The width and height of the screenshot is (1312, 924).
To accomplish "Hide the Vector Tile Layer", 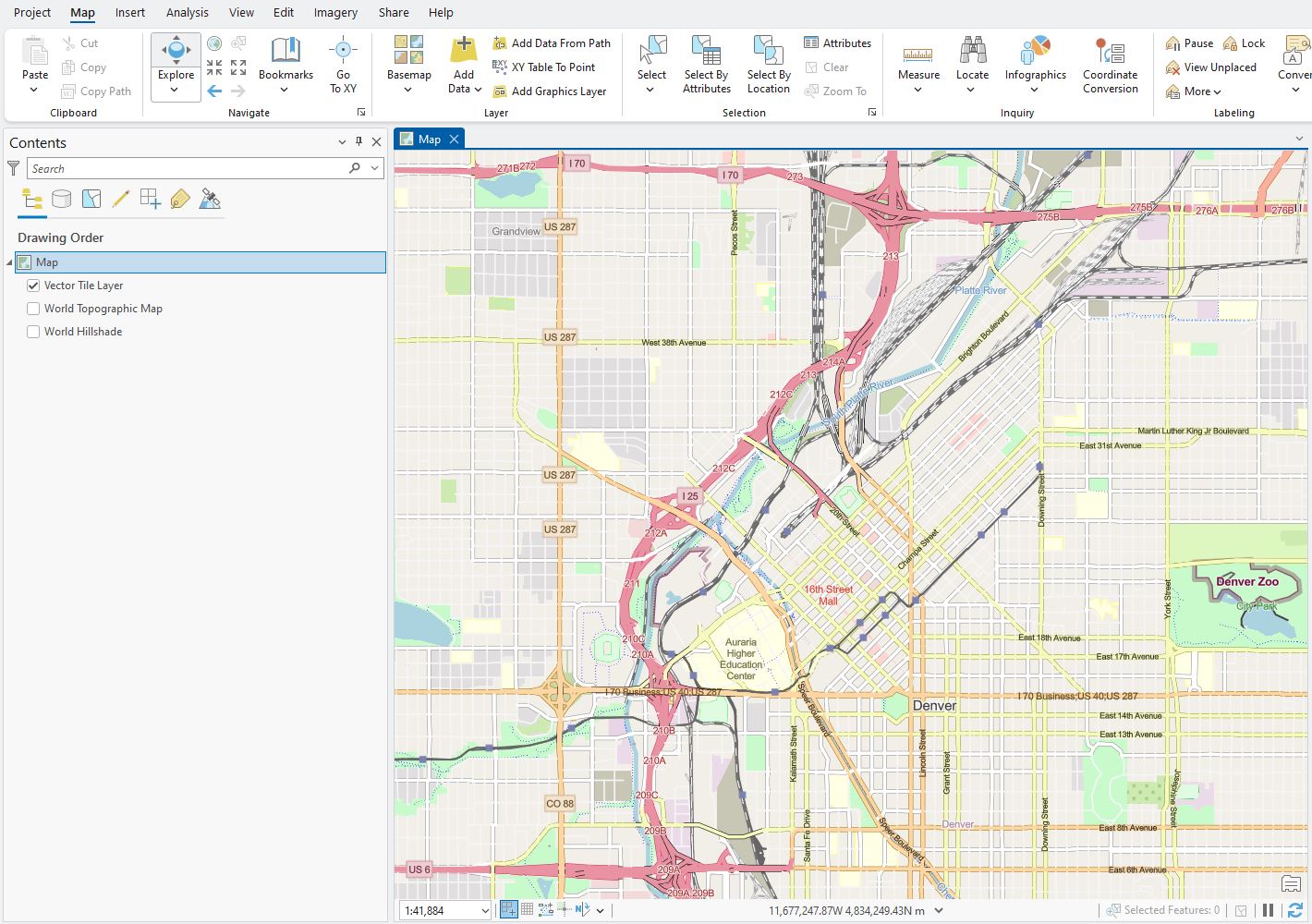I will 33,286.
